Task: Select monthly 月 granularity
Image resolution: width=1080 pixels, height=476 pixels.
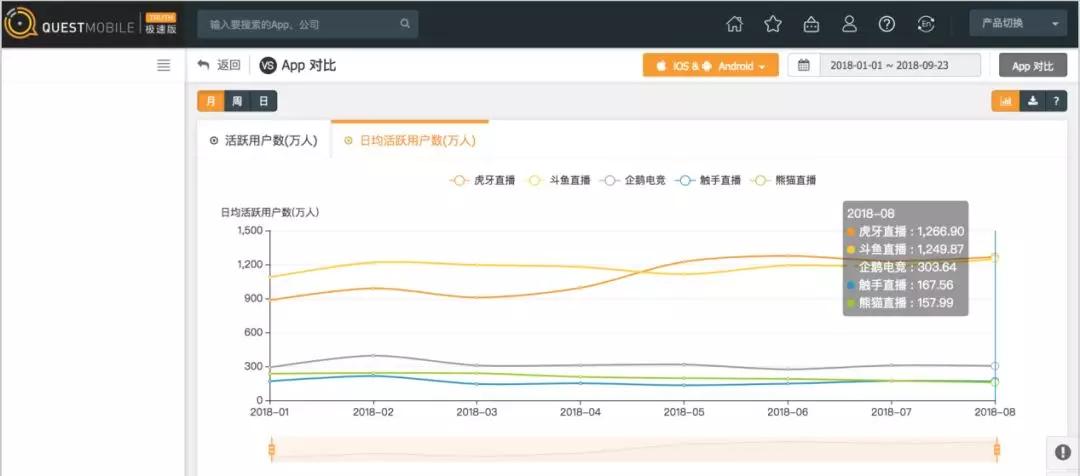Action: coord(211,101)
